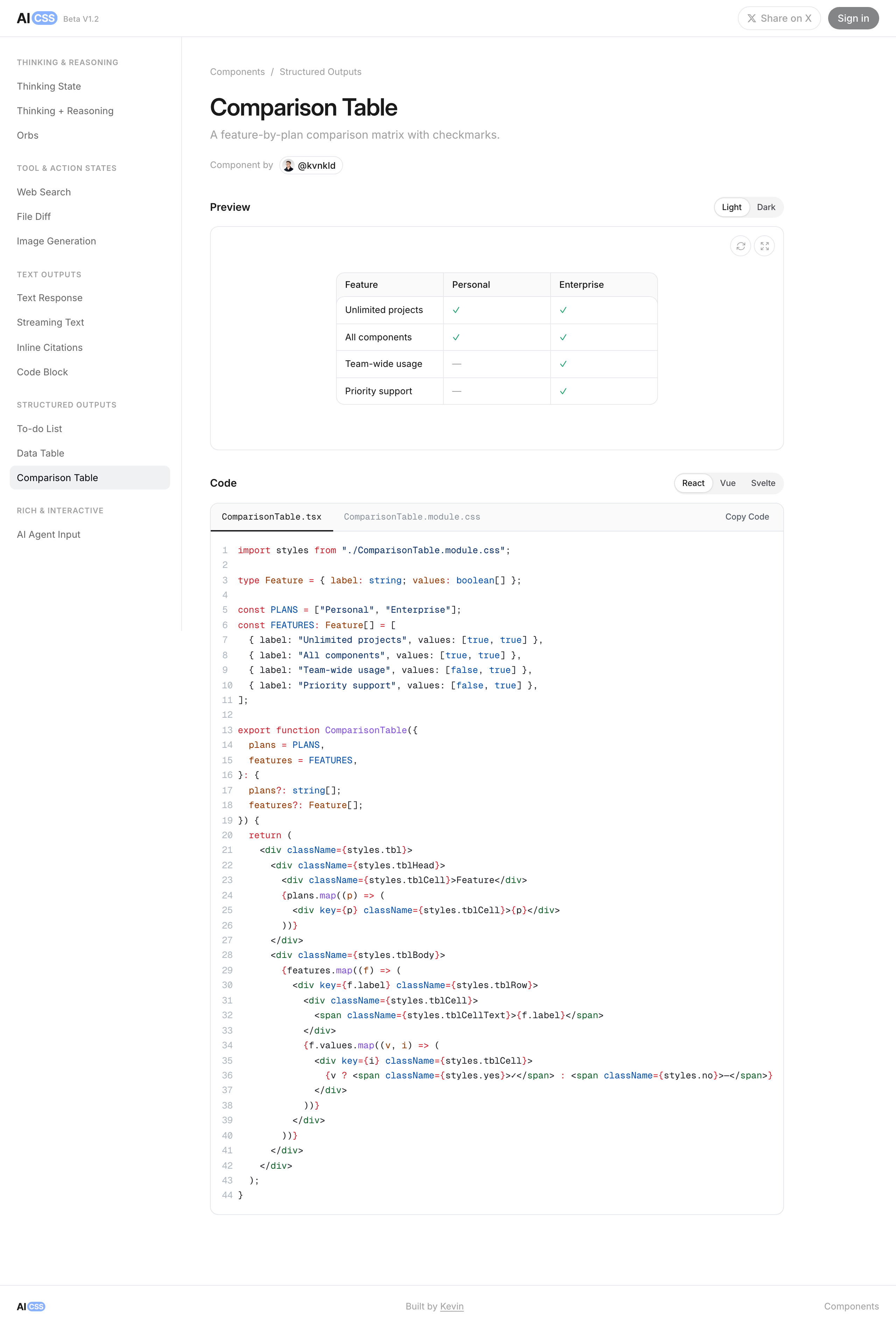Open Text Response sidebar item
Viewport: 896px width, 1327px height.
pos(90,298)
